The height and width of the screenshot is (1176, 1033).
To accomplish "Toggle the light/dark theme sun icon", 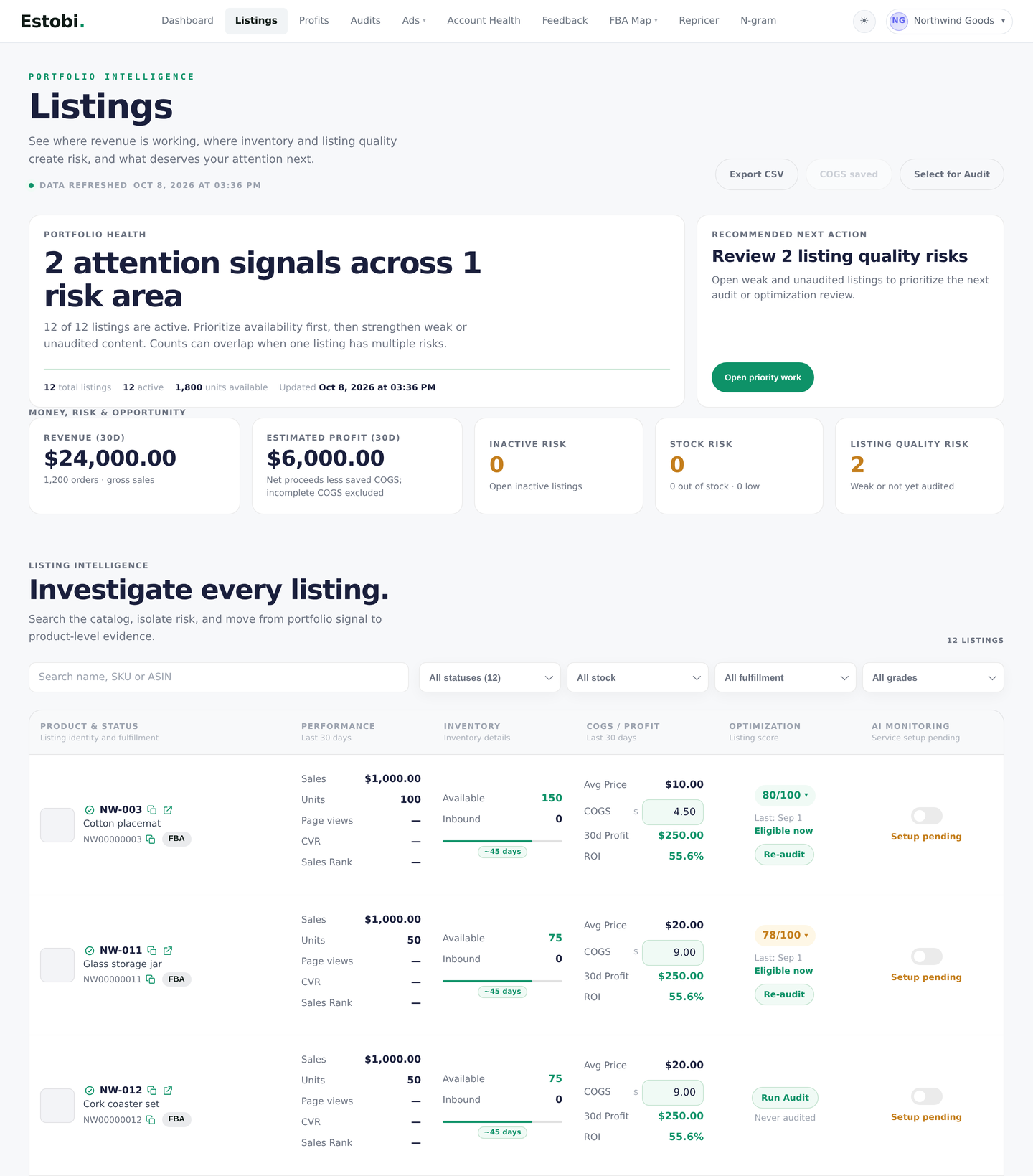I will [864, 21].
